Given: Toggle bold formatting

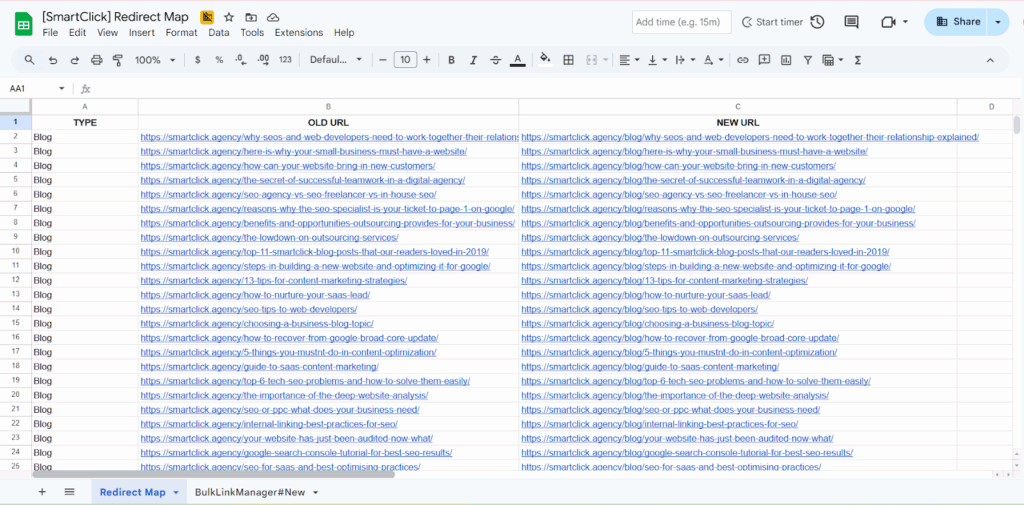Looking at the screenshot, I should coord(451,60).
